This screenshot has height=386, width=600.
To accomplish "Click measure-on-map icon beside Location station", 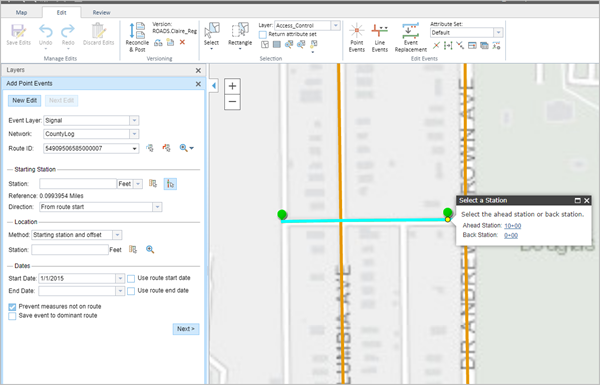I will (133, 249).
